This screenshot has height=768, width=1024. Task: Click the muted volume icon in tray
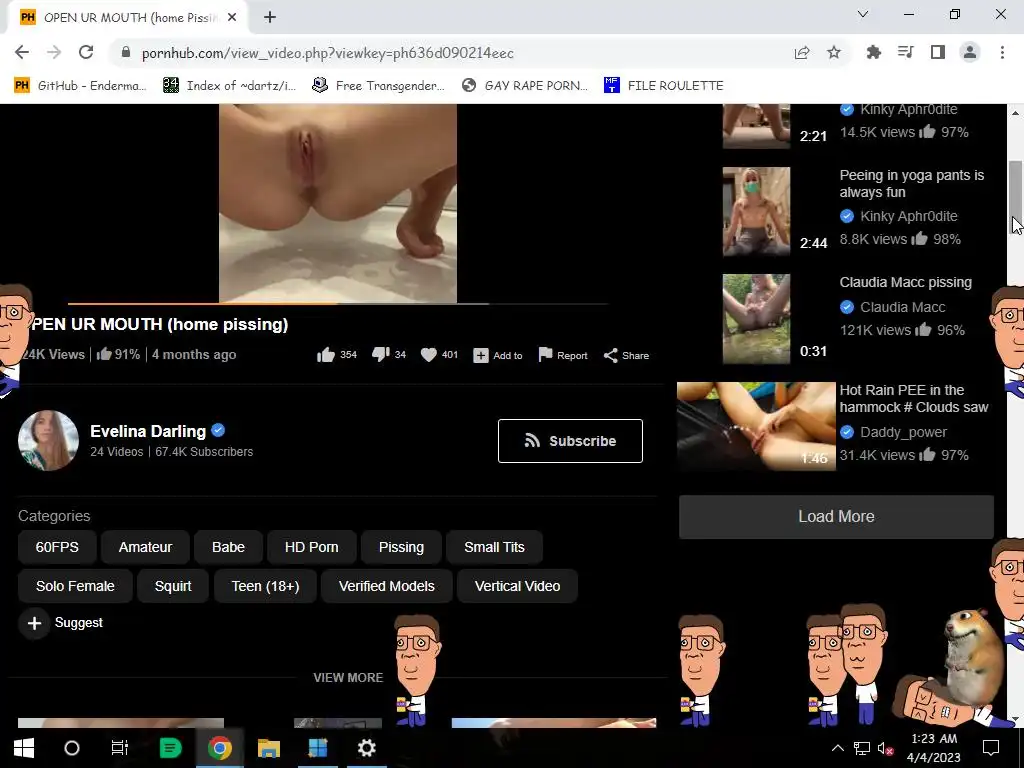point(886,748)
